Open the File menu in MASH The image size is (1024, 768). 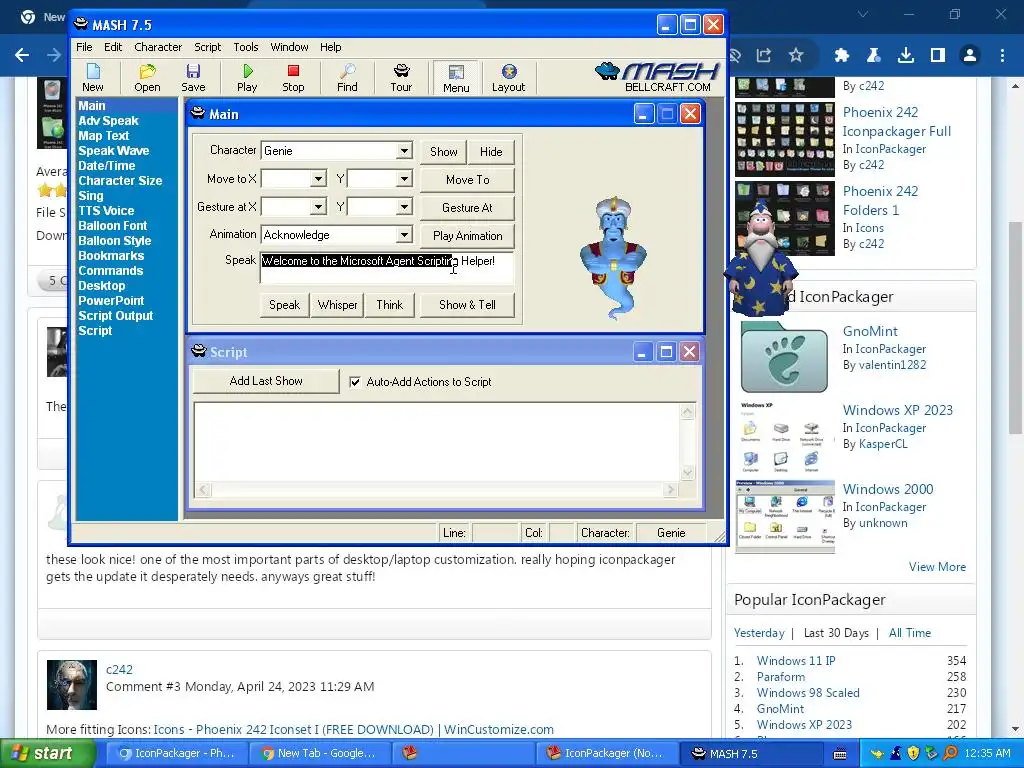coord(84,47)
